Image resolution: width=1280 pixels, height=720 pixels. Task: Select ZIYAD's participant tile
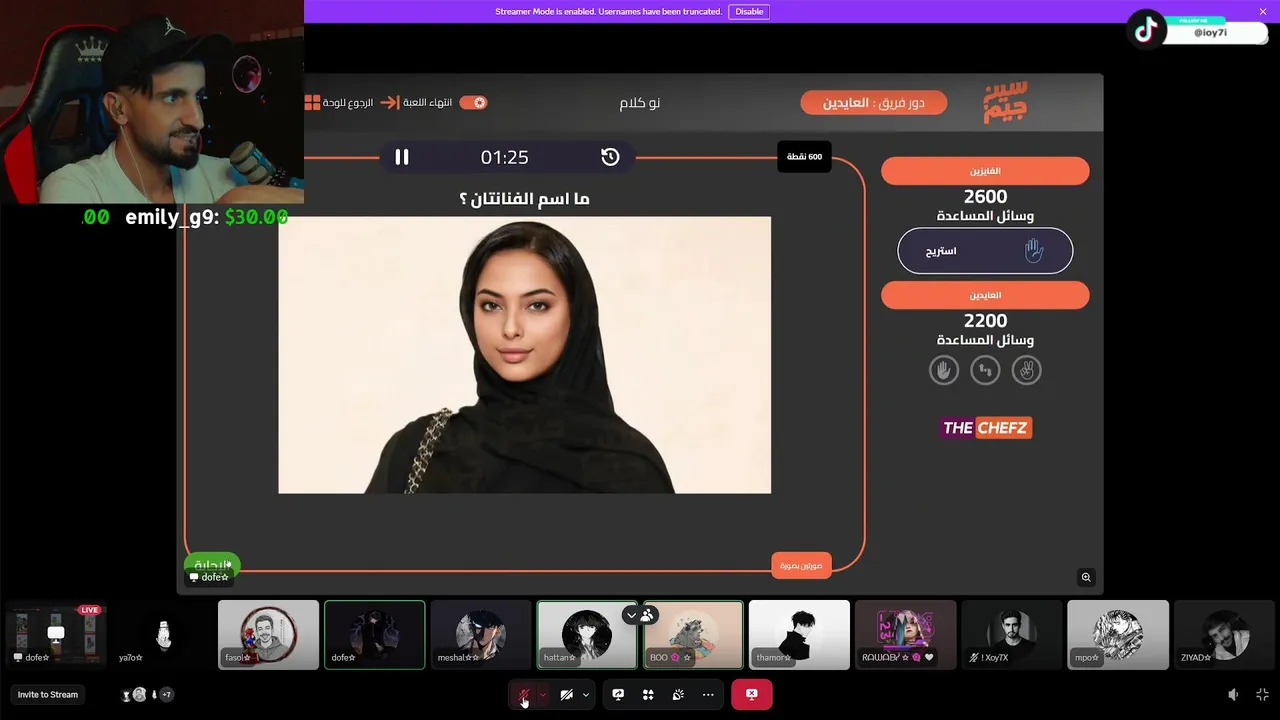coord(1224,635)
